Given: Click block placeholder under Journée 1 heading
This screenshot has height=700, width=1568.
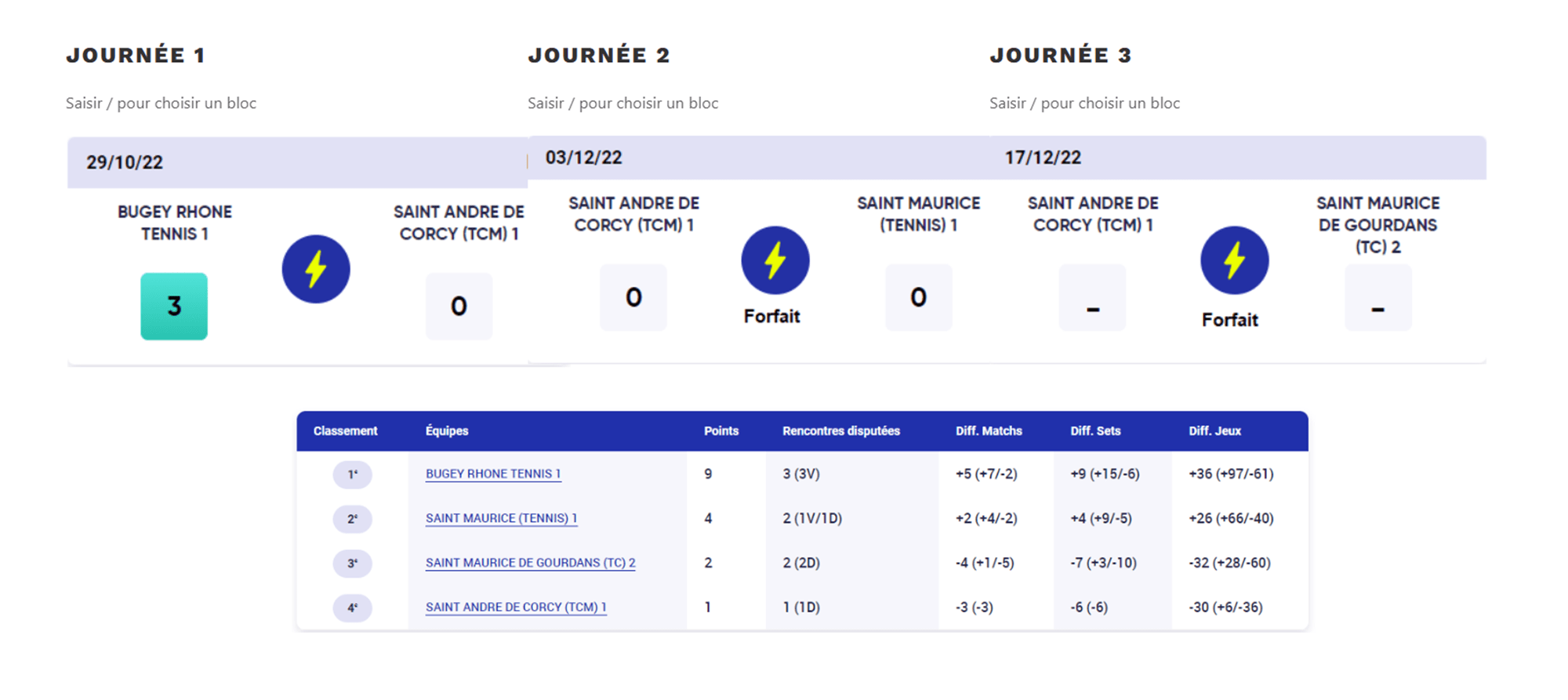Looking at the screenshot, I should 161,103.
